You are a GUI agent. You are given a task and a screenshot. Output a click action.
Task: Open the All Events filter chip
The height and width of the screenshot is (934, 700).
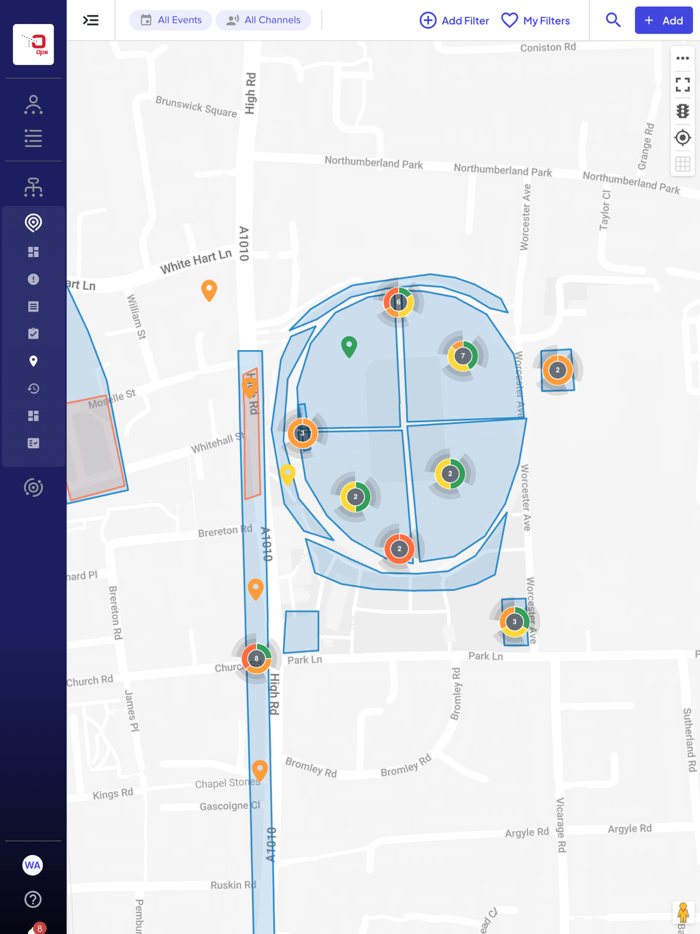[171, 20]
